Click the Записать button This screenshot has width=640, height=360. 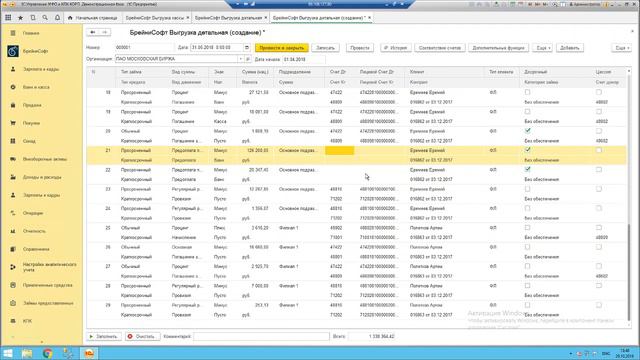pyautogui.click(x=325, y=48)
